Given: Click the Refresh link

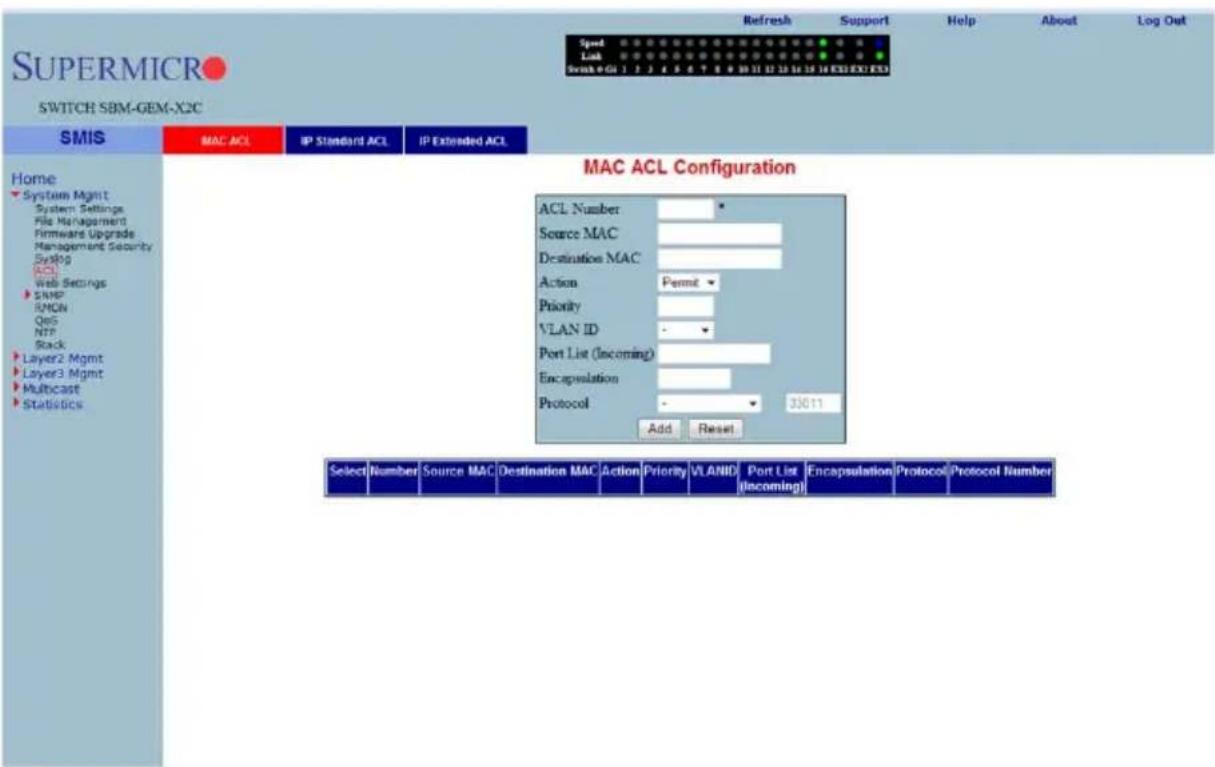Looking at the screenshot, I should coord(768,19).
